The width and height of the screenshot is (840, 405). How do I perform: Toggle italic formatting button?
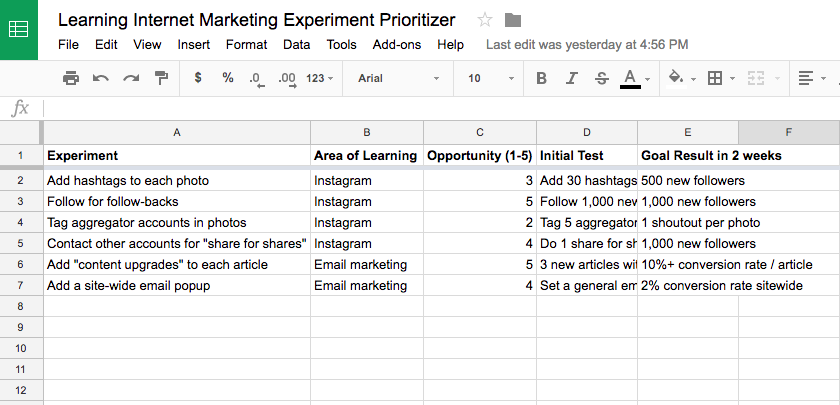point(572,78)
